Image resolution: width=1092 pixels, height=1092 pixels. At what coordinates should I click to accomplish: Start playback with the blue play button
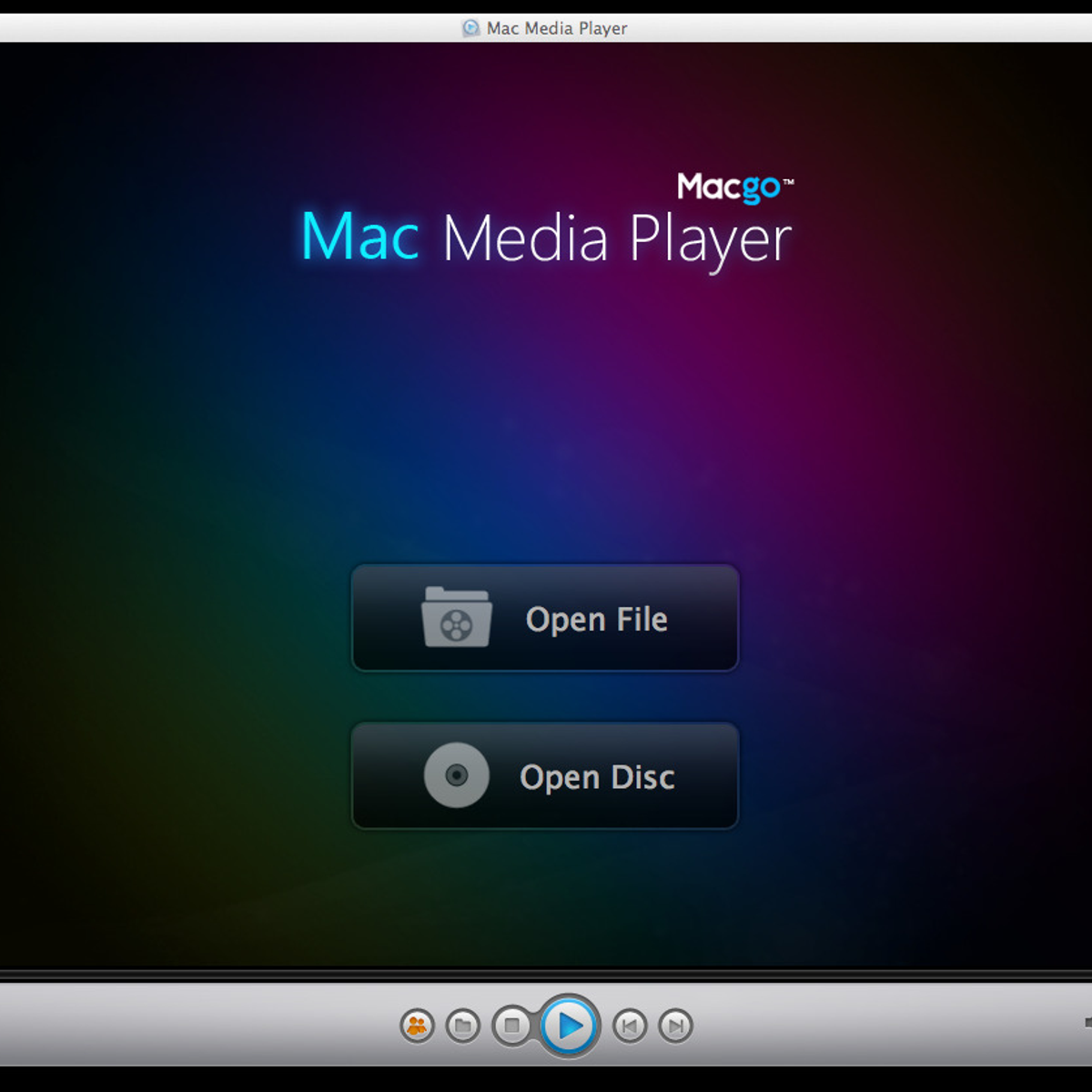coord(570,1026)
